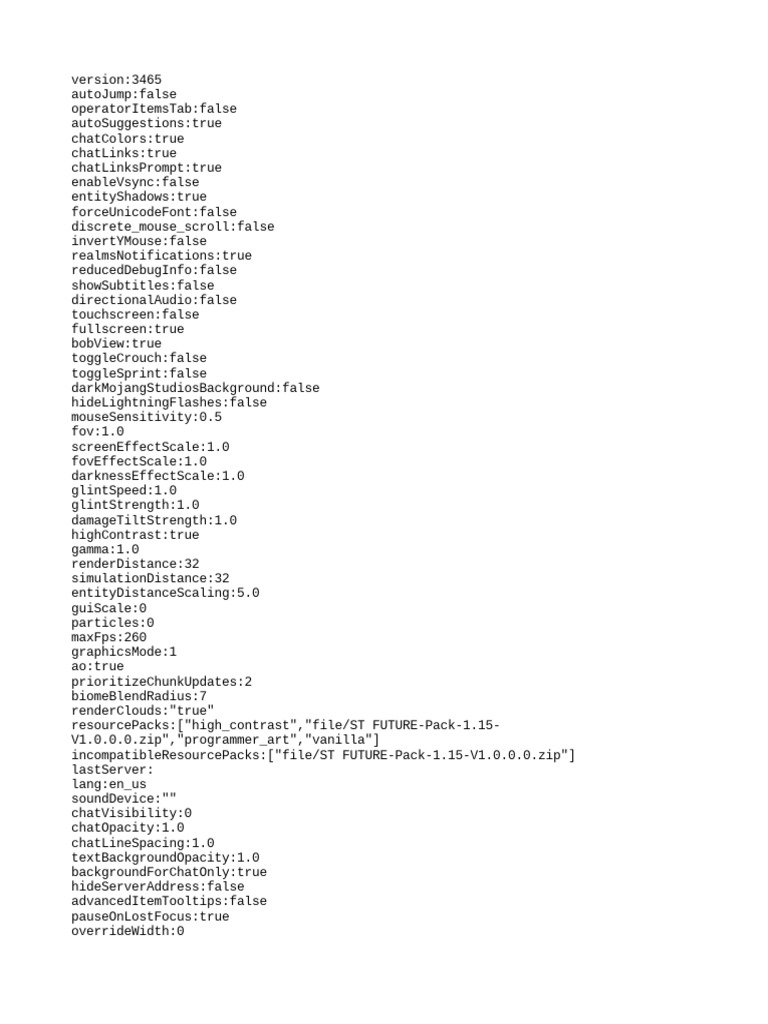Click the chatOpacity:1.0 line
The width and height of the screenshot is (768, 1024).
[x=127, y=828]
